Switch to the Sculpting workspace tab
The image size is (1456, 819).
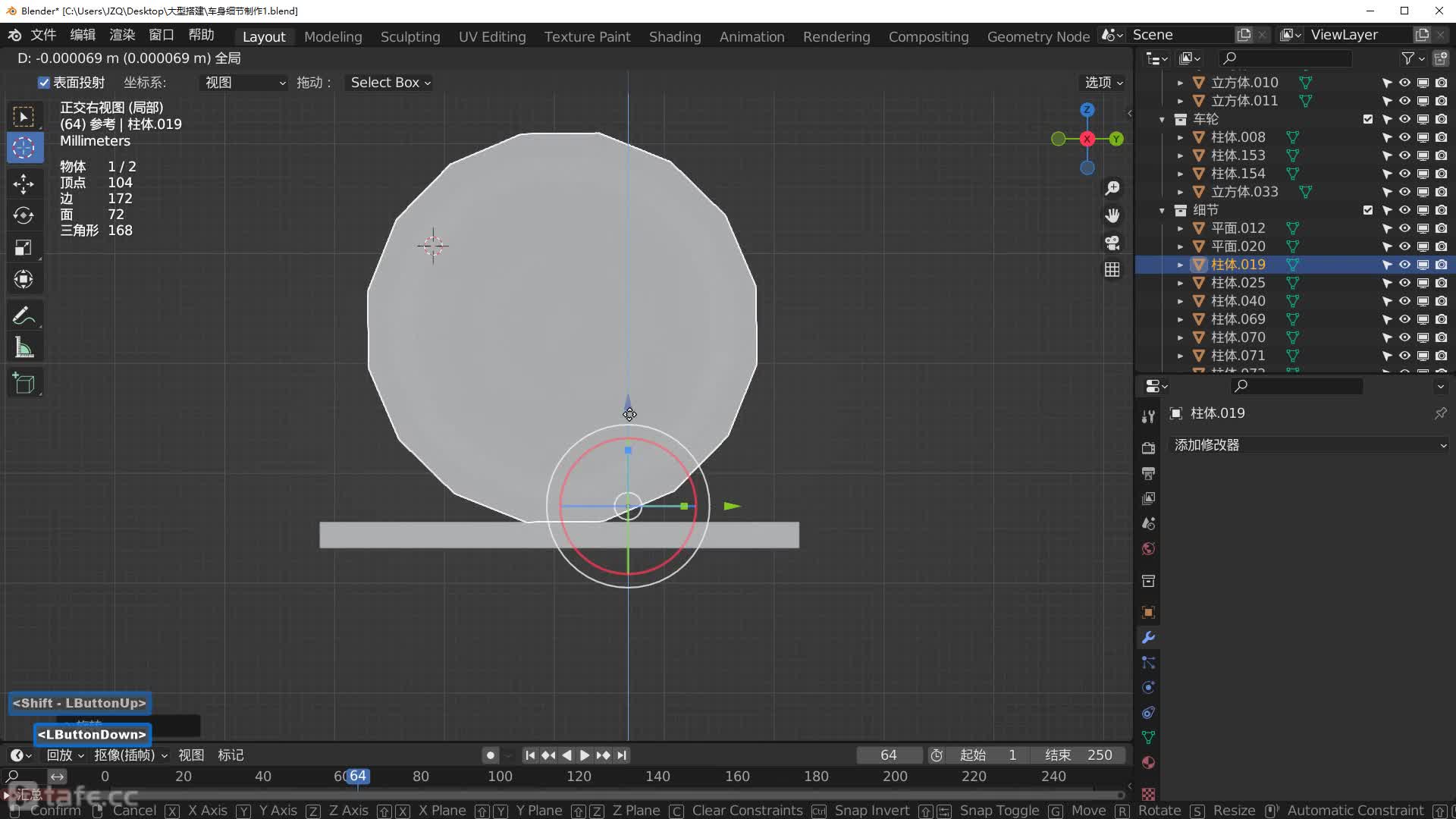(409, 36)
